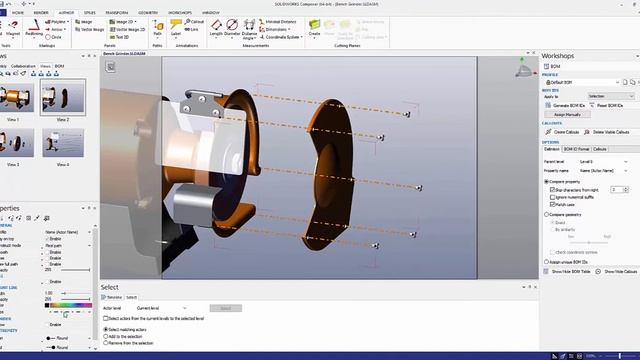Click Create Callouts in Workshops panel
The image size is (640, 360).
562,132
